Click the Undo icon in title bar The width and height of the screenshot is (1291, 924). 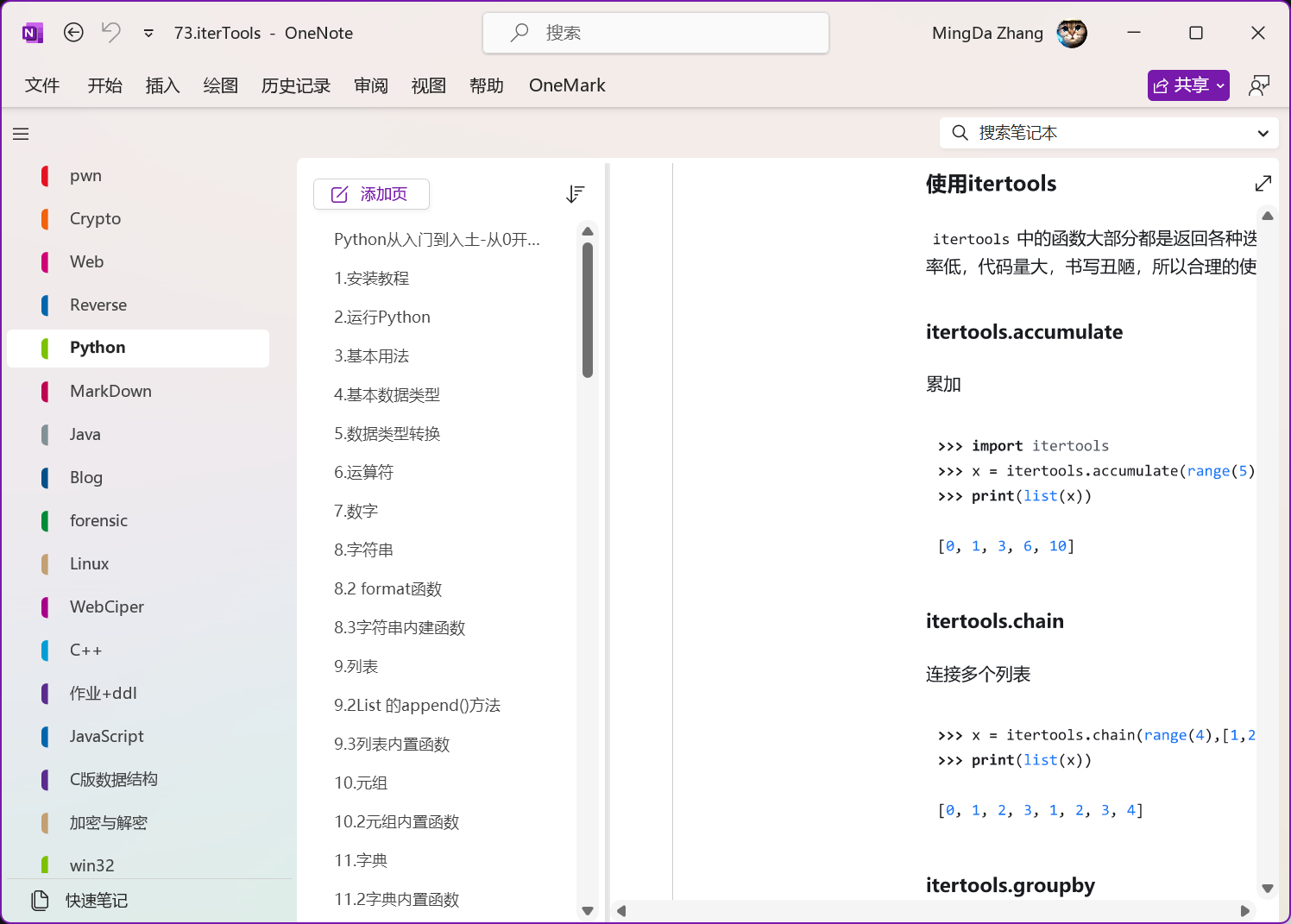point(111,33)
